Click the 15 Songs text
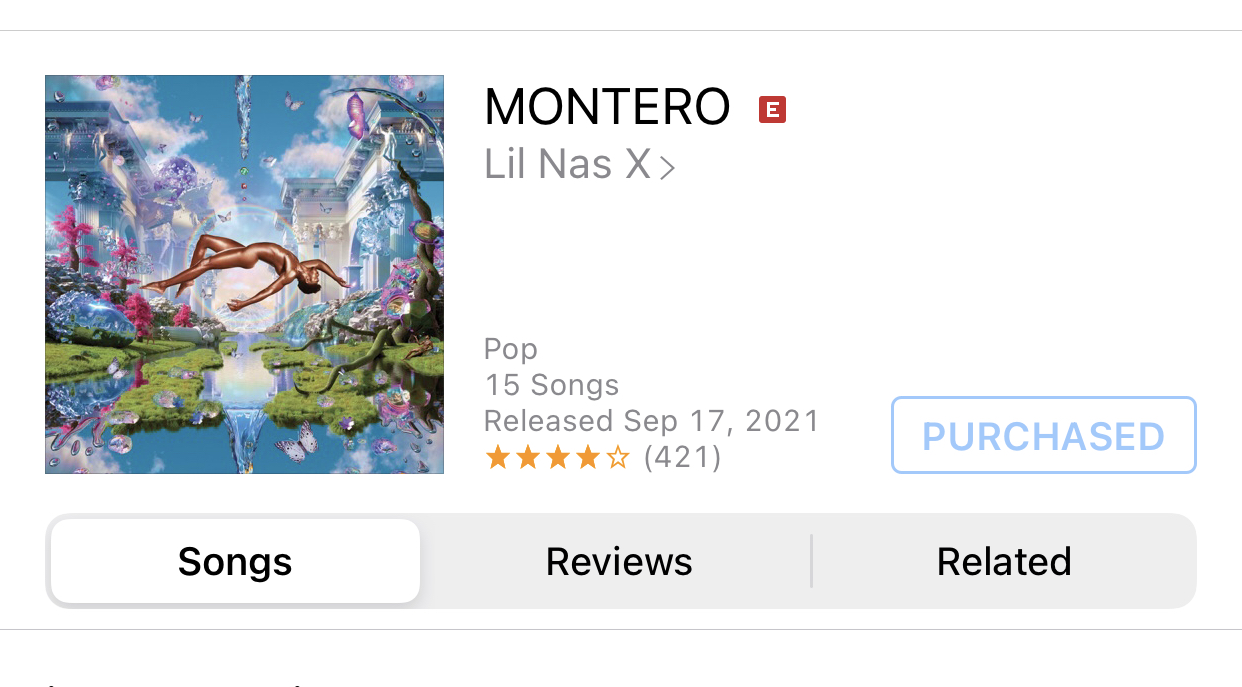This screenshot has width=1242, height=687. (x=552, y=385)
